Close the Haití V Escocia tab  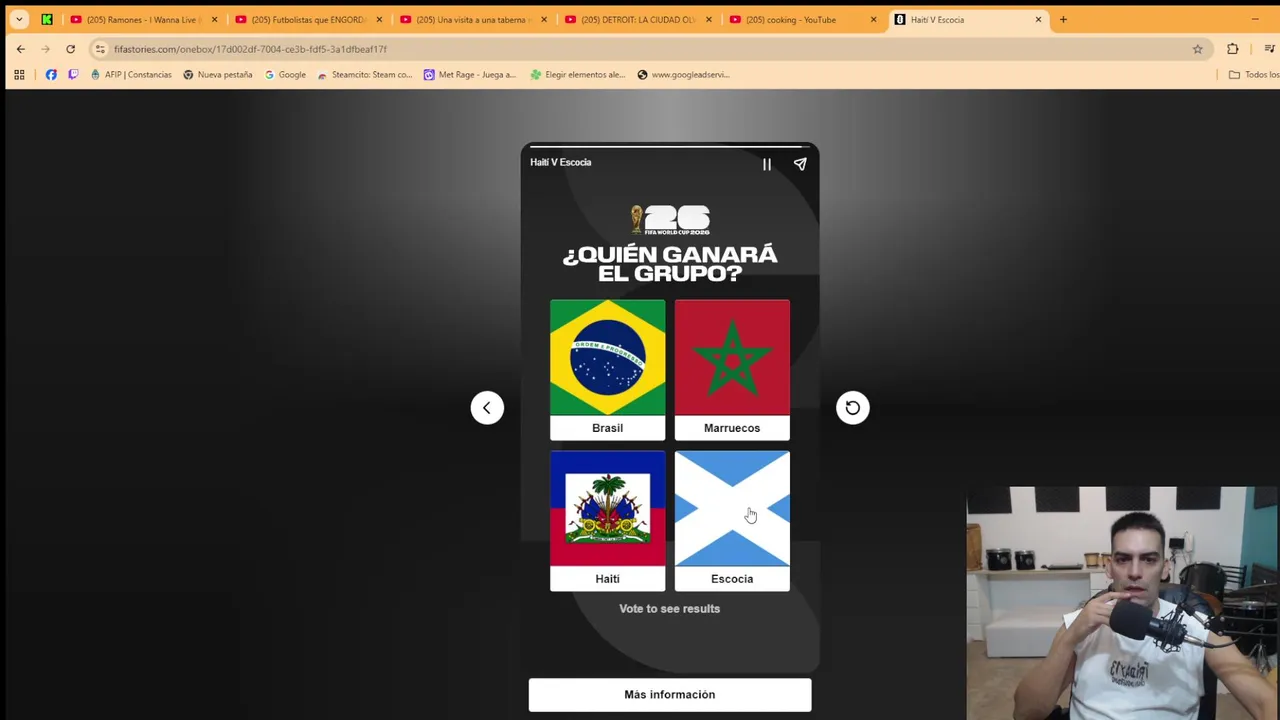tap(1038, 20)
